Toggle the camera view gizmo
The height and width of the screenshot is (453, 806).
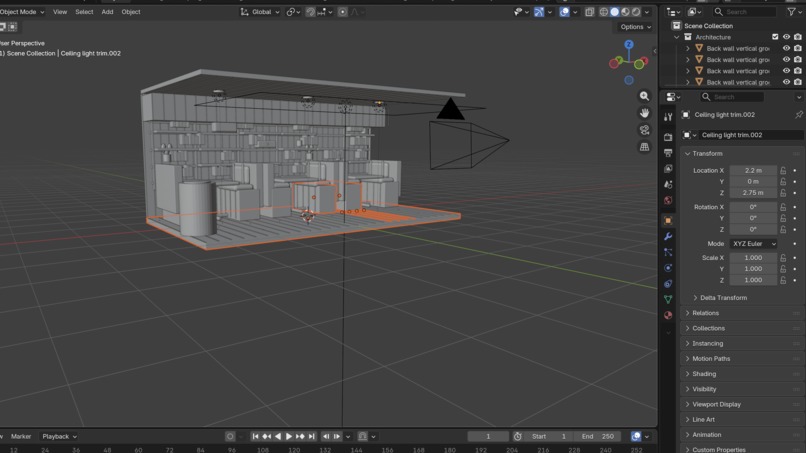click(x=644, y=130)
